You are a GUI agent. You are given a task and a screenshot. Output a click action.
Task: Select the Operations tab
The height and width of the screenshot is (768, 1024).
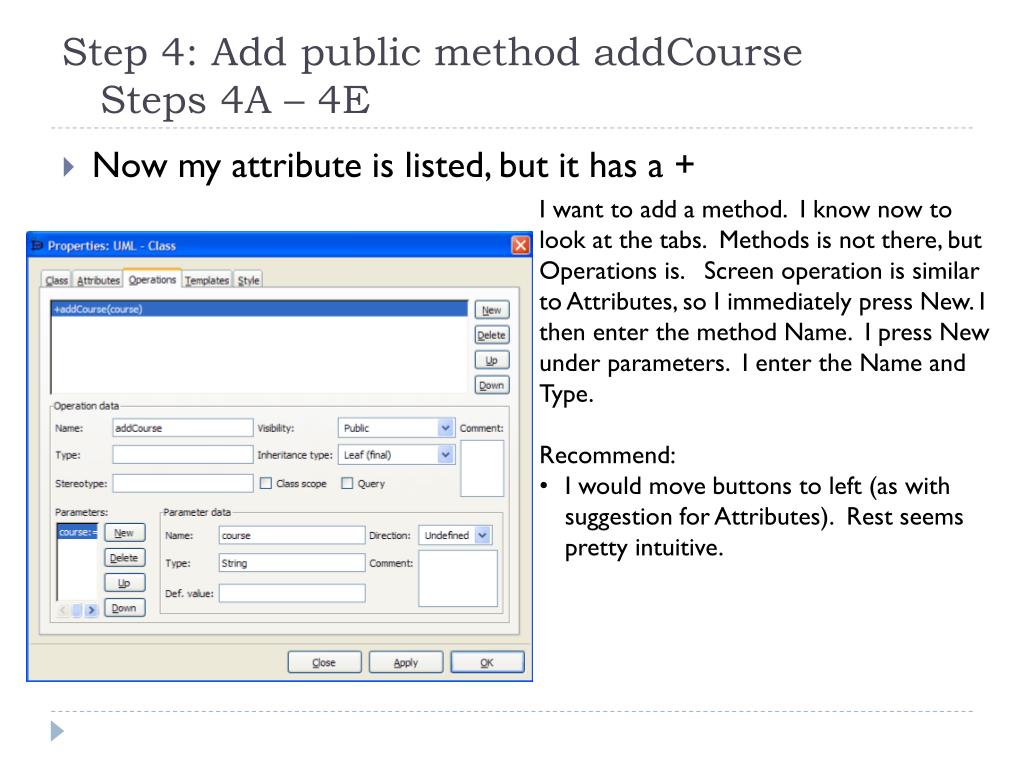152,279
